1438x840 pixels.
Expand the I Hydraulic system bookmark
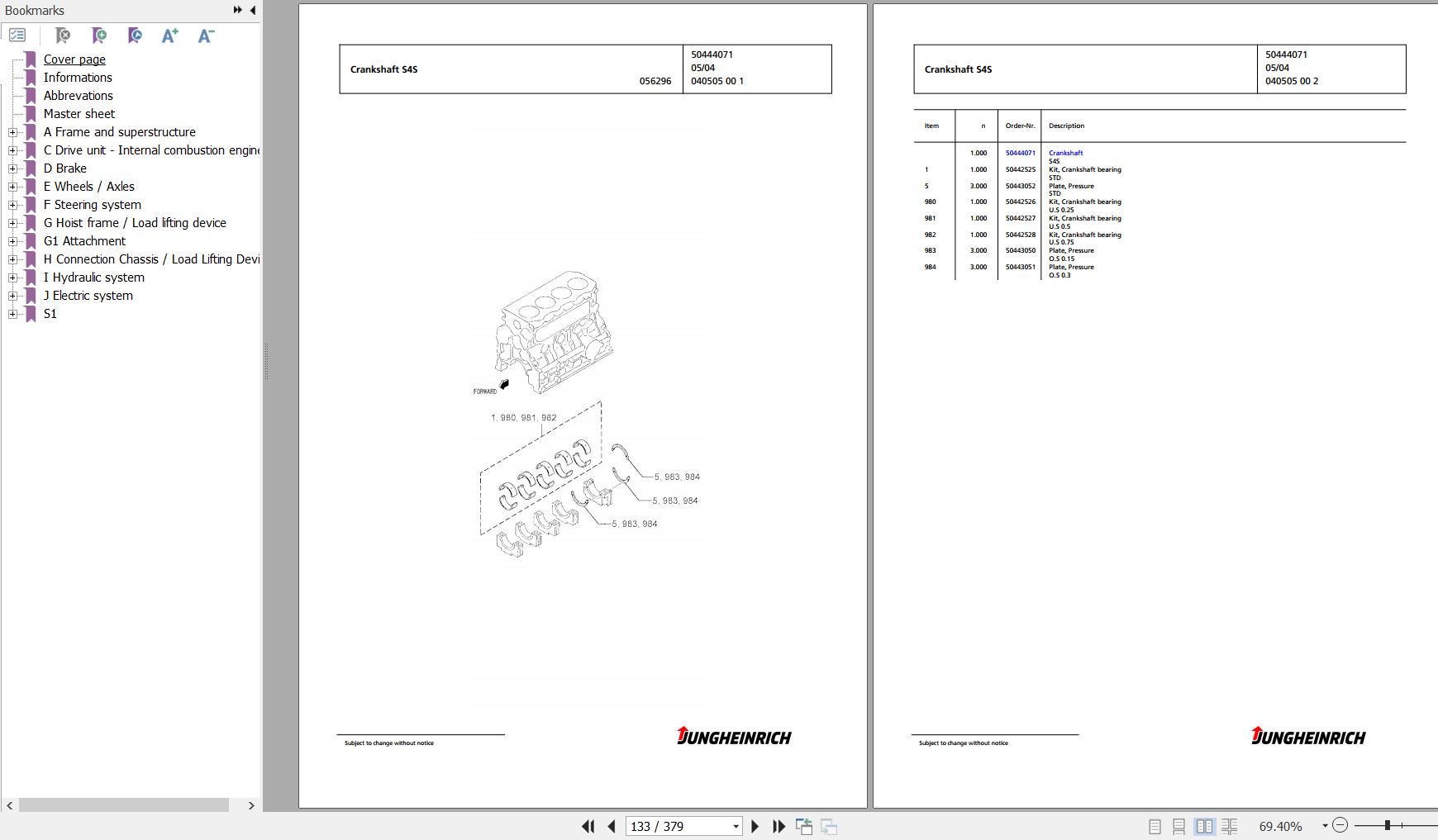12,278
